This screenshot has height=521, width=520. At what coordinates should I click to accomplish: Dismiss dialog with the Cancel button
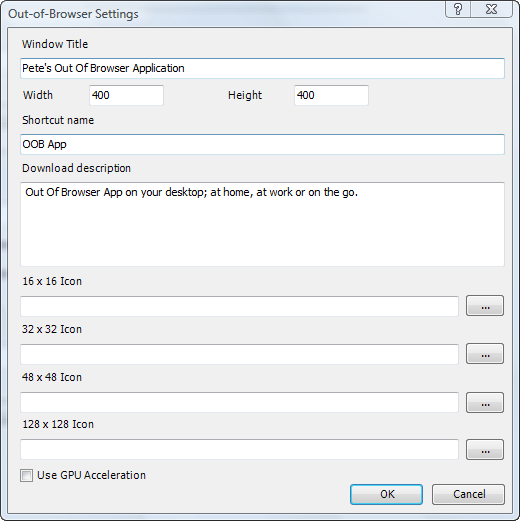468,494
